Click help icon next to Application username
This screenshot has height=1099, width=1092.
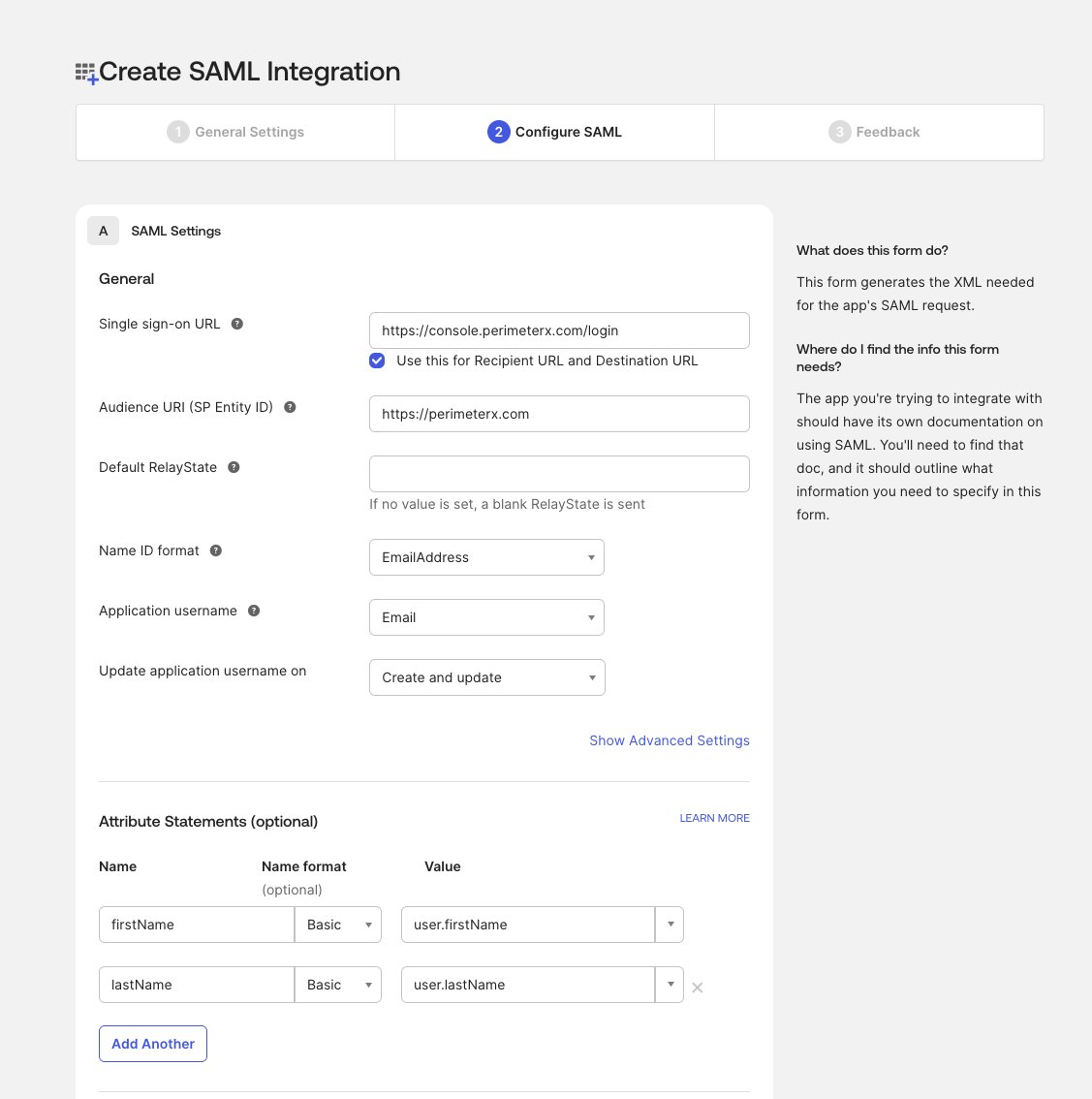[254, 611]
